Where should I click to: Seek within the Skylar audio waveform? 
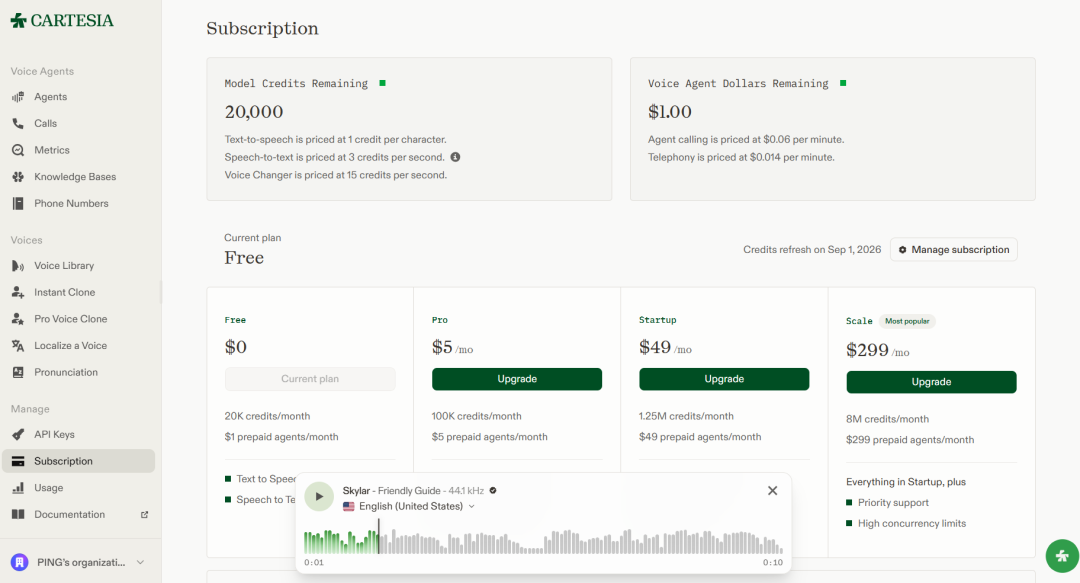[x=543, y=542]
